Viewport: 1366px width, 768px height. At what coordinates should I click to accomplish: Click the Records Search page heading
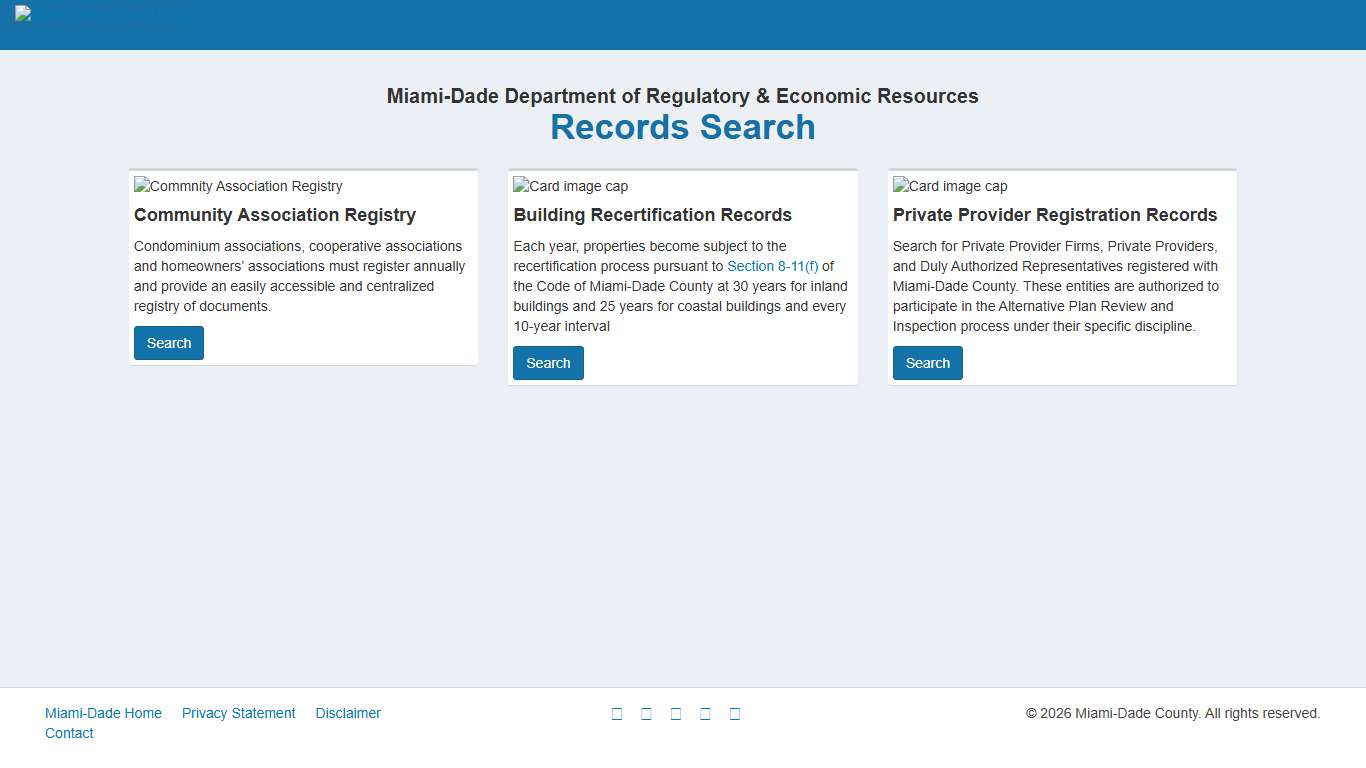[683, 127]
